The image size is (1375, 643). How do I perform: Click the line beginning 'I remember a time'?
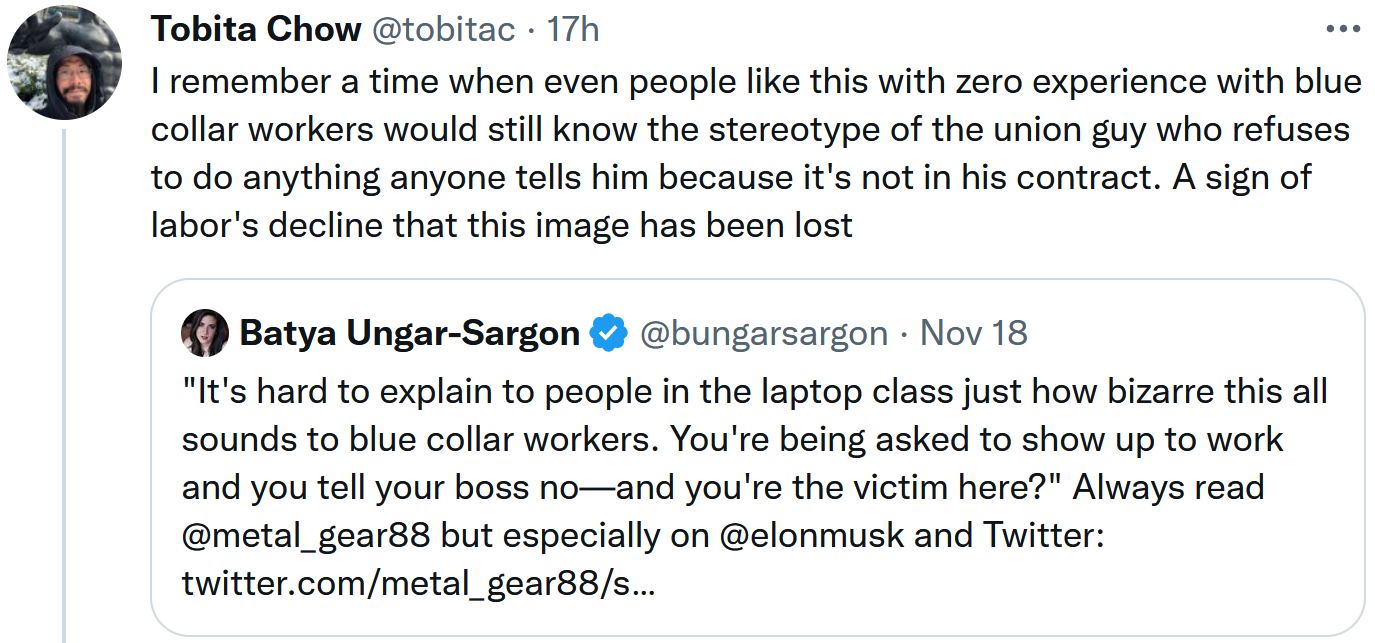coord(756,82)
